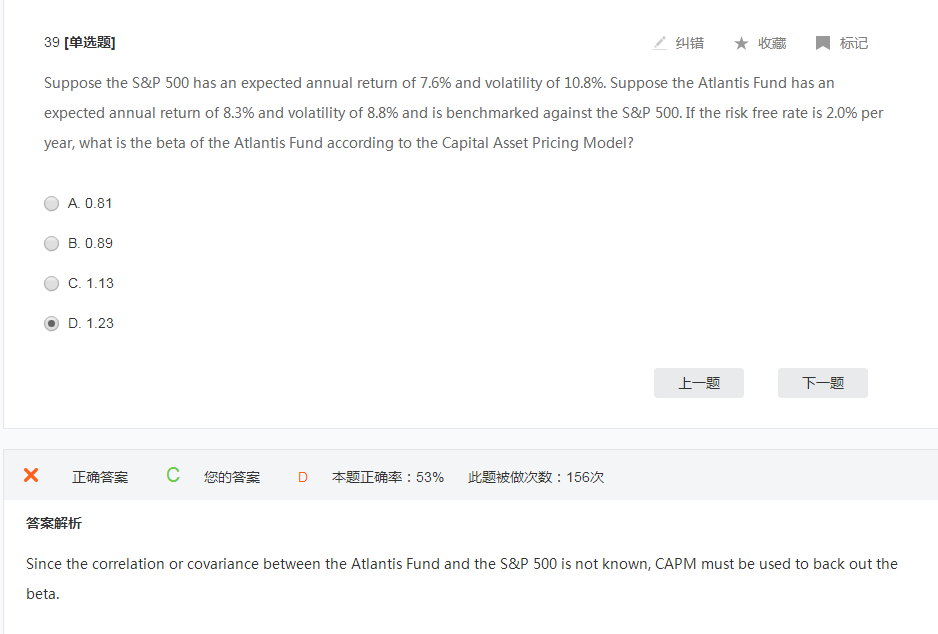Select radio option D. 1.23
This screenshot has width=938, height=634.
tap(52, 324)
